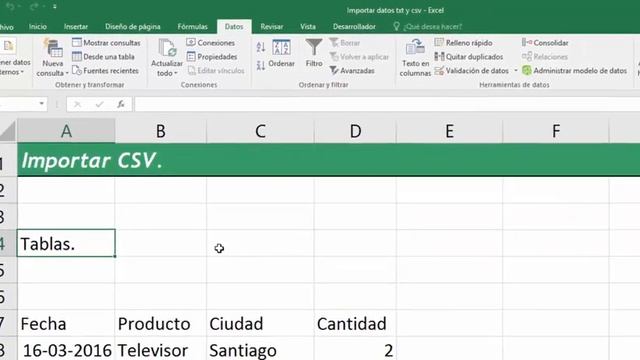
Task: Expand the Actualizar todo dropdown arrow
Action: [176, 73]
